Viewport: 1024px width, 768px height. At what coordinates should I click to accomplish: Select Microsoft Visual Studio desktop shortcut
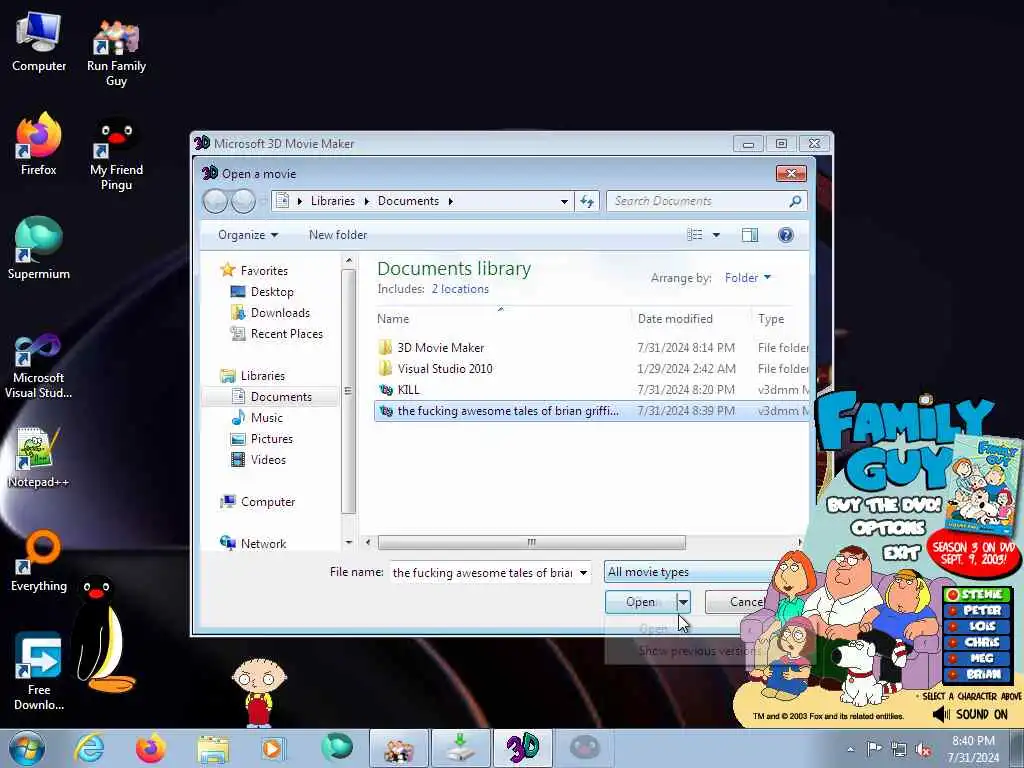(x=39, y=366)
